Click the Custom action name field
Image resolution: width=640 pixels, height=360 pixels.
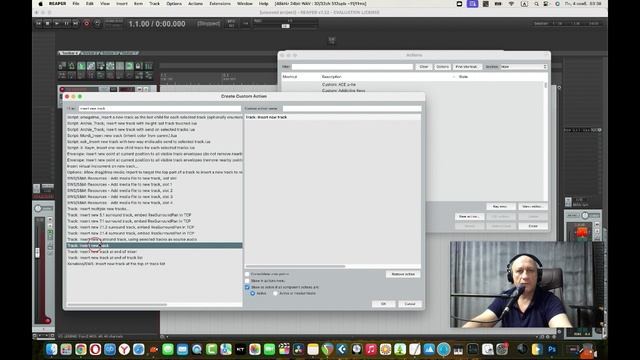[x=352, y=109]
